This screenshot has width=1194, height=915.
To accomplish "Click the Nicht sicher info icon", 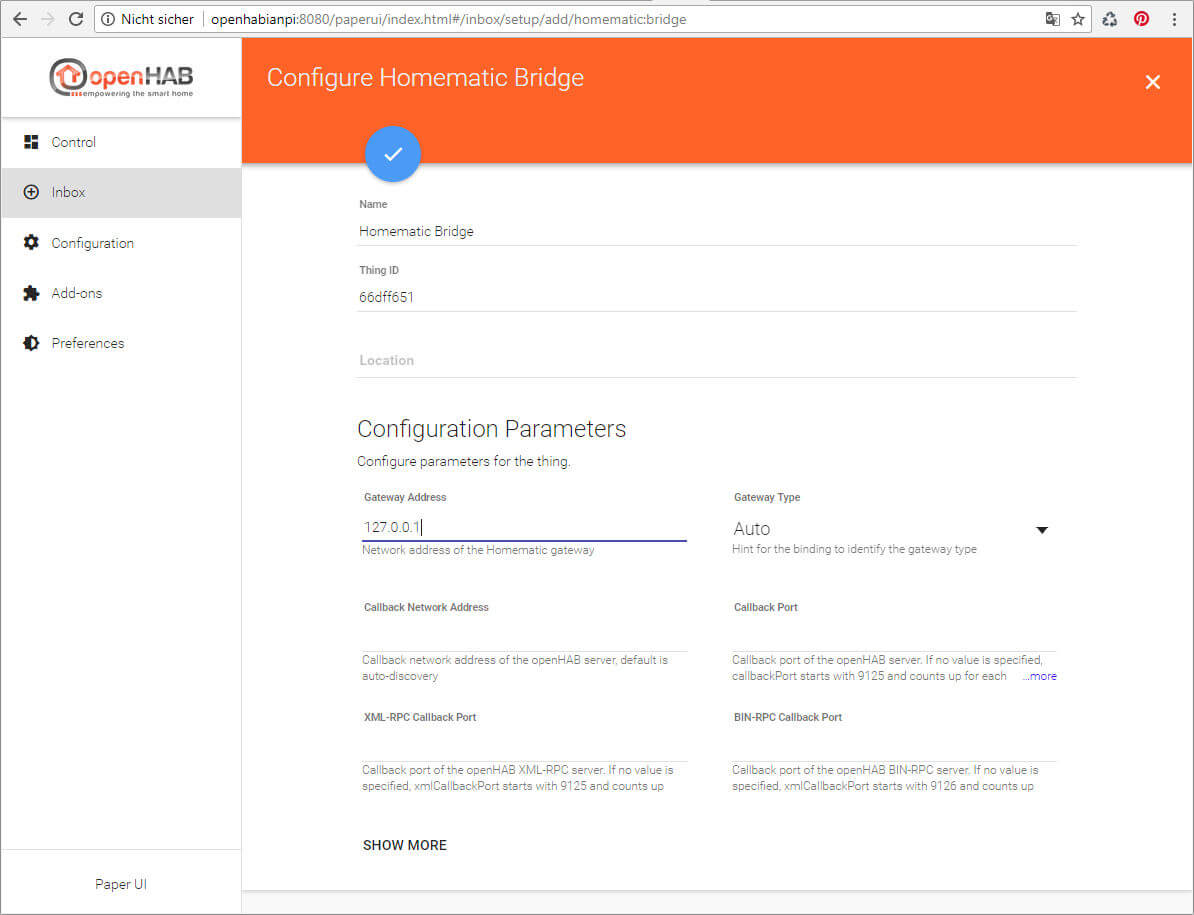I will (108, 19).
